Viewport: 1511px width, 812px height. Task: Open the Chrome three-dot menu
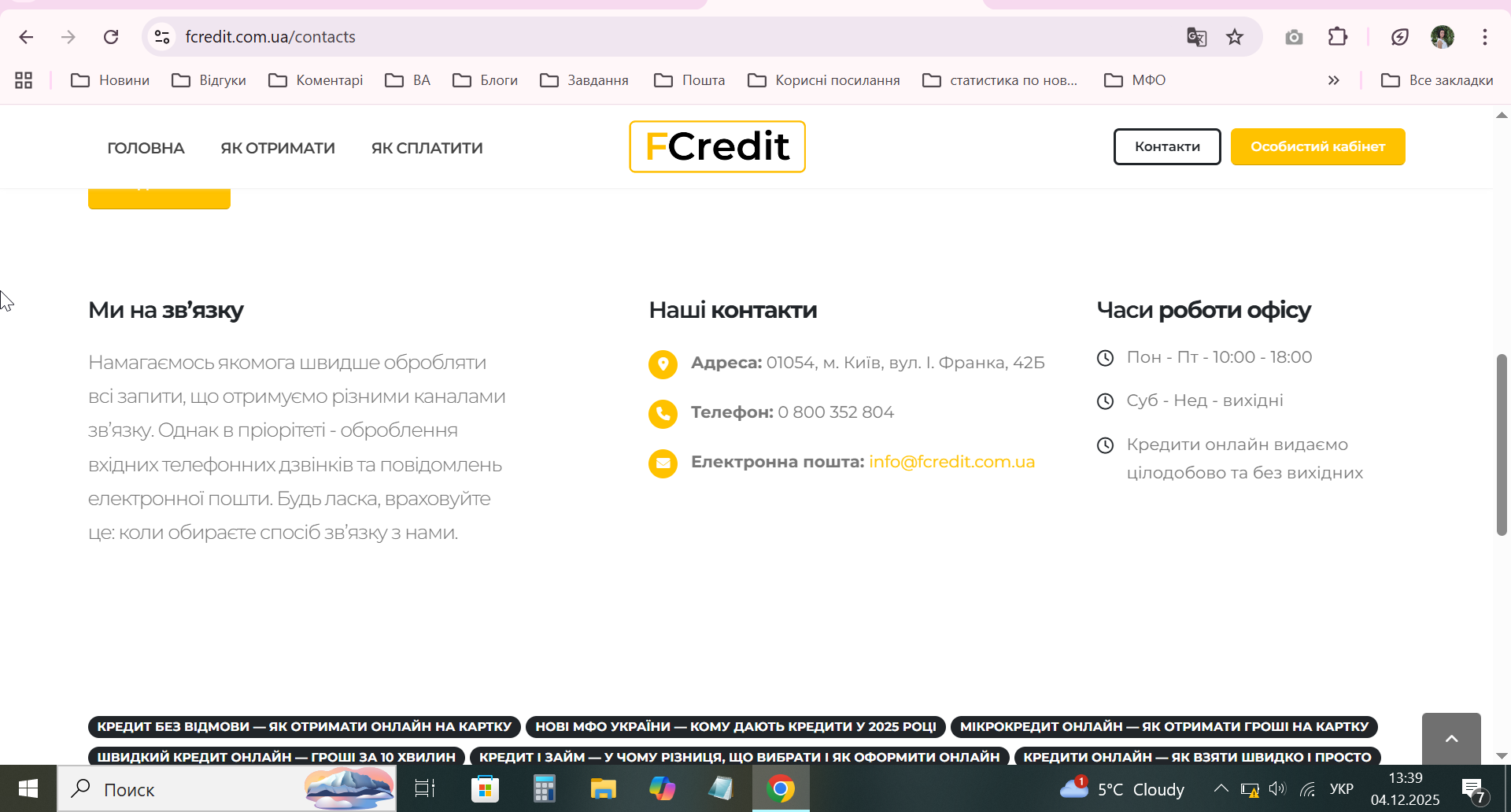pos(1485,37)
